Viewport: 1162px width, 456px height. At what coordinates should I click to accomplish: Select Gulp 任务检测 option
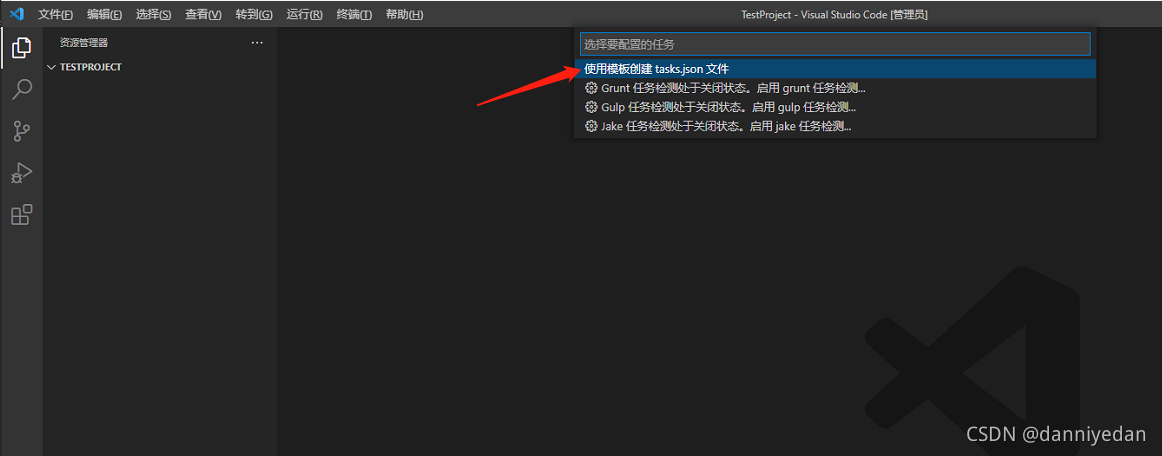pyautogui.click(x=835, y=108)
